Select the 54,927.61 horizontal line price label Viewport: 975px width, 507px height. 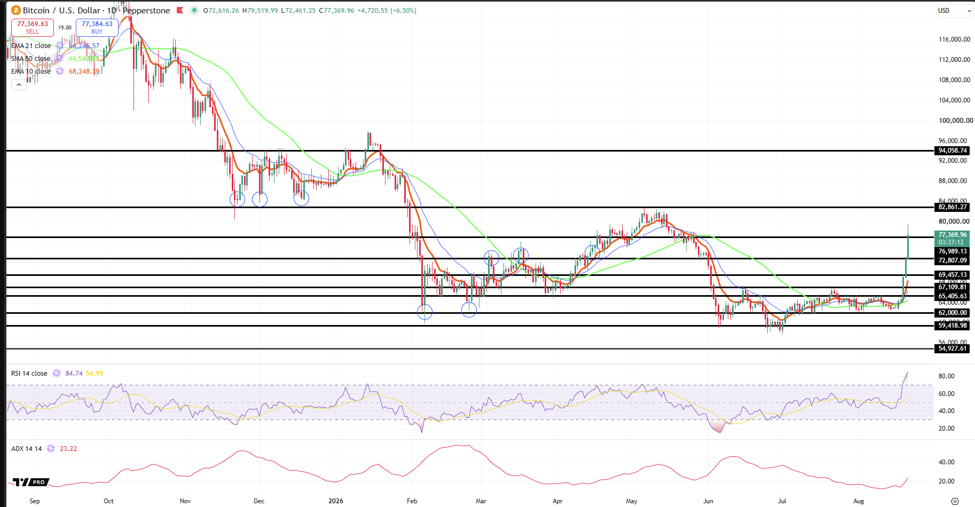[952, 348]
